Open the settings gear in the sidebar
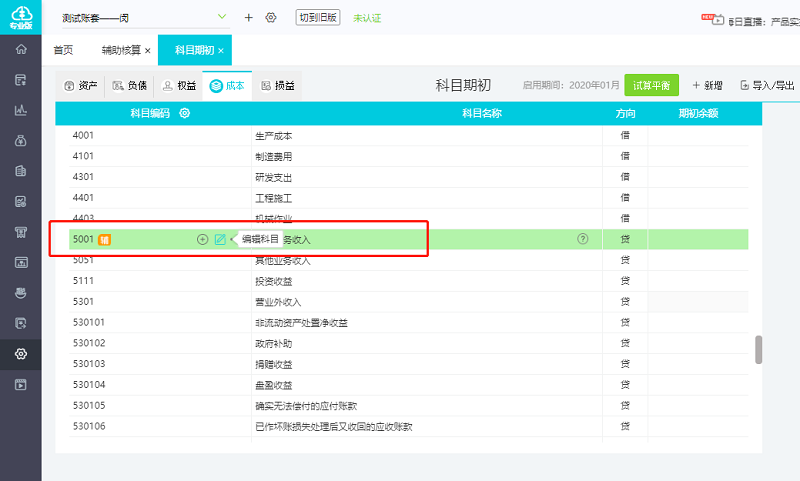This screenshot has width=800, height=481. click(21, 354)
